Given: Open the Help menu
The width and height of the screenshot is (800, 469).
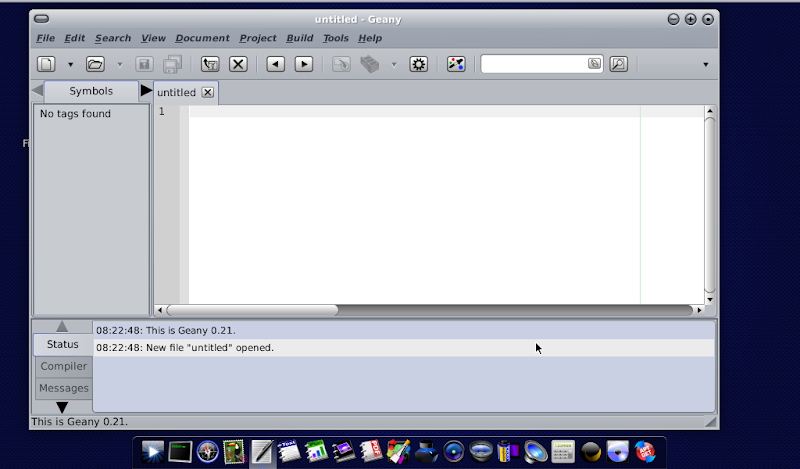Looking at the screenshot, I should coord(370,38).
